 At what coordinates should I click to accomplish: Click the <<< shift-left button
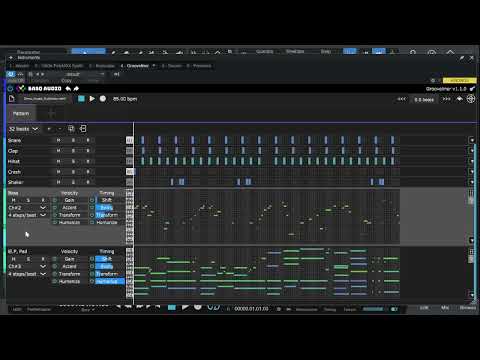coord(402,99)
